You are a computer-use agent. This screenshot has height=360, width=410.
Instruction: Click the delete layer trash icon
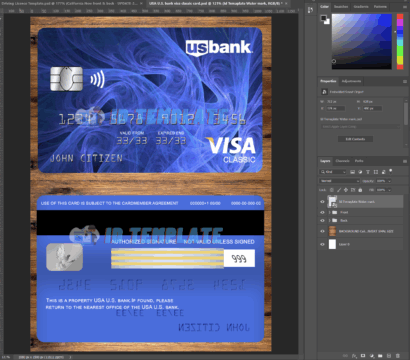point(398,356)
